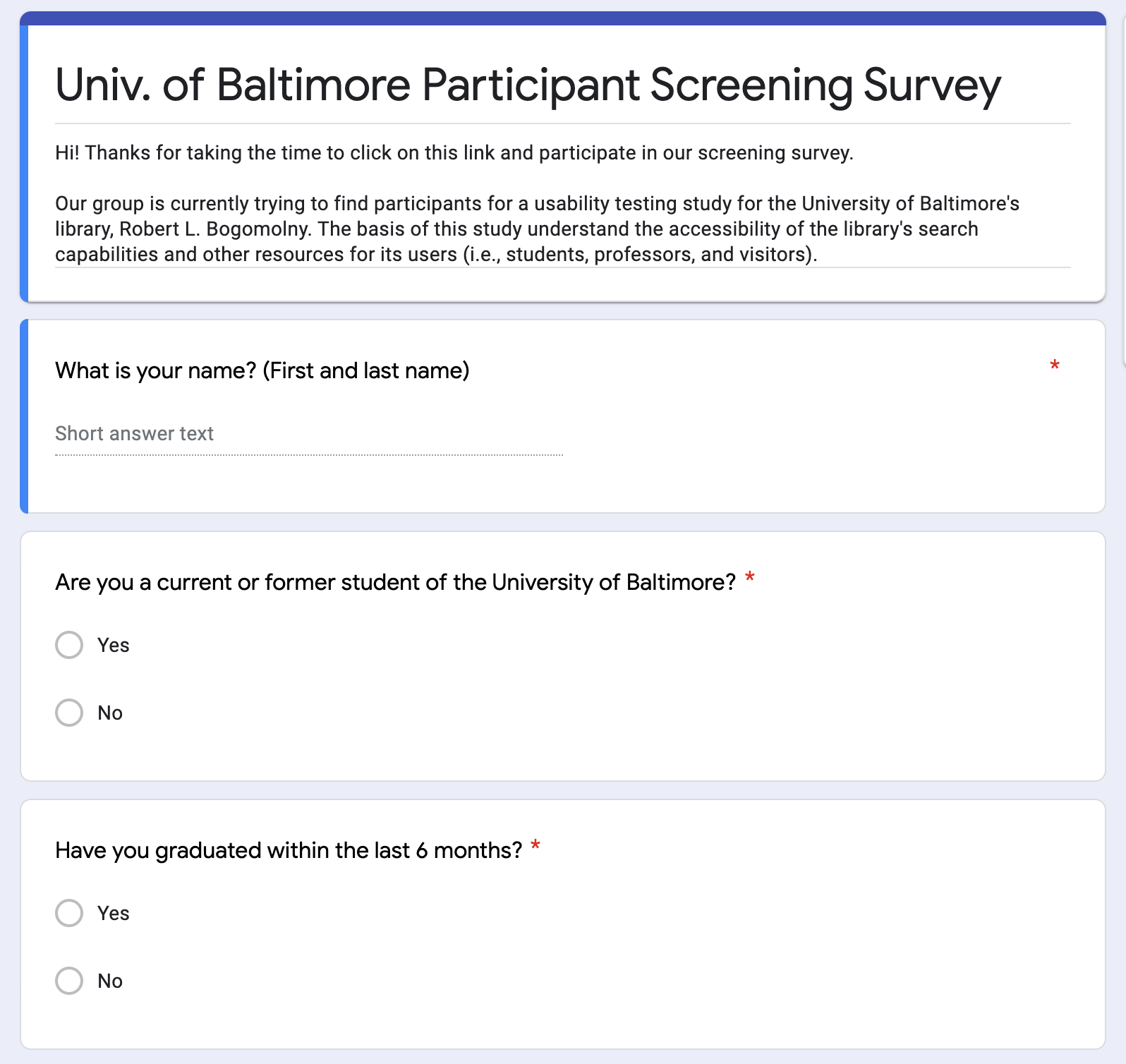Viewport: 1126px width, 1064px height.
Task: Click the "Yes" label under the graduation question
Action: pyautogui.click(x=114, y=914)
